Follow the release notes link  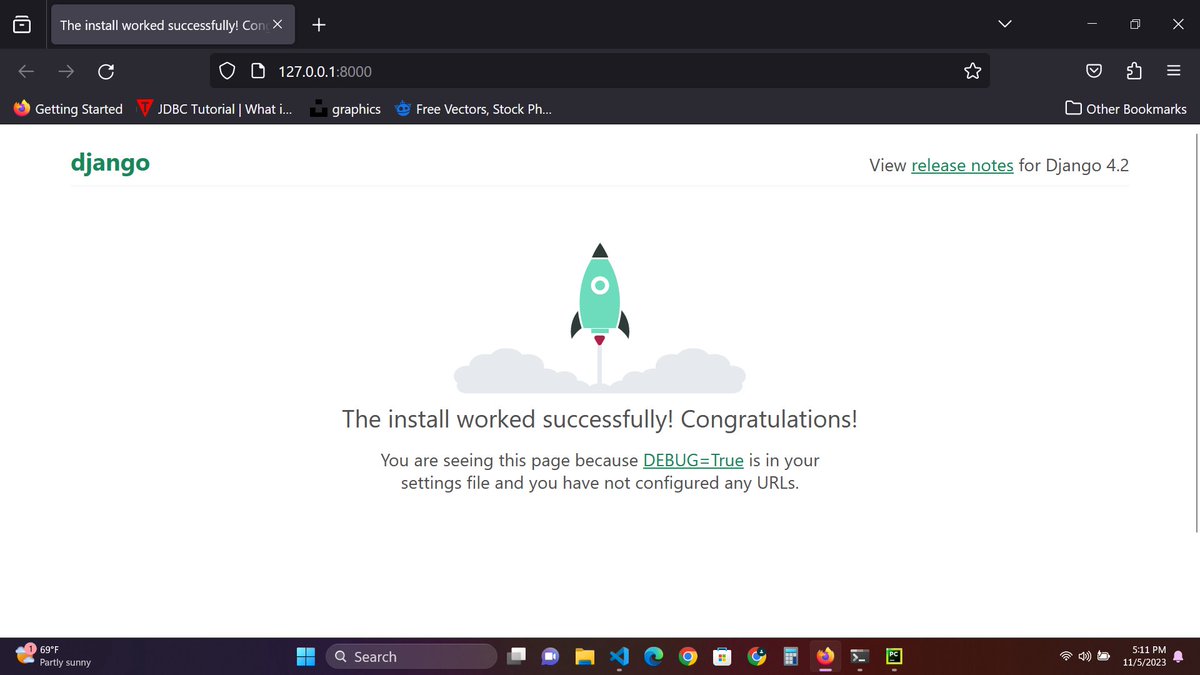click(962, 166)
